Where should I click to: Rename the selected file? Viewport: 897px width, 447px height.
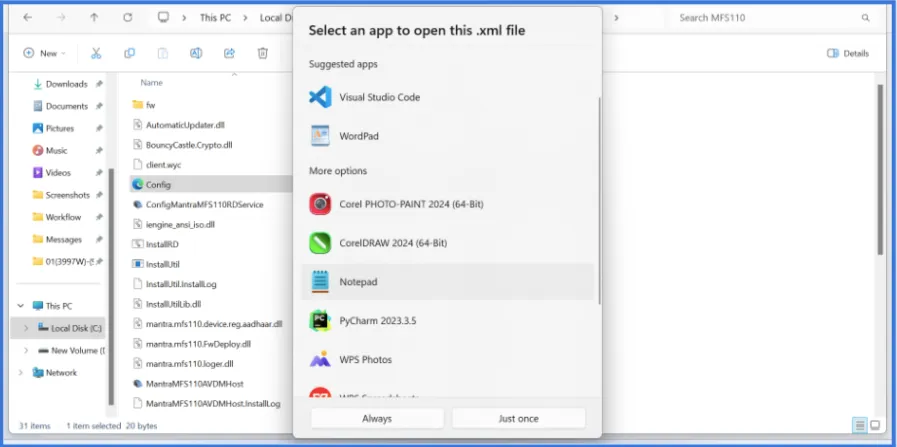click(x=196, y=53)
